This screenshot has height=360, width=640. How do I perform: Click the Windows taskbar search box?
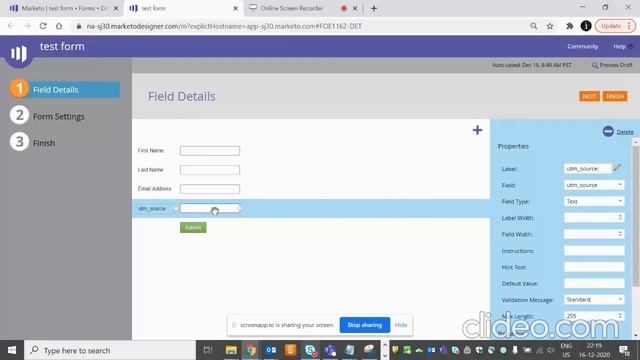110,350
